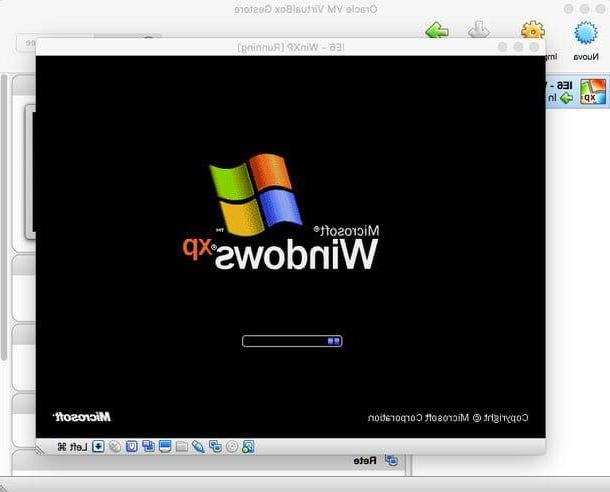610x492 pixels.
Task: Click the virtualization shield V indicator
Action: 131,446
